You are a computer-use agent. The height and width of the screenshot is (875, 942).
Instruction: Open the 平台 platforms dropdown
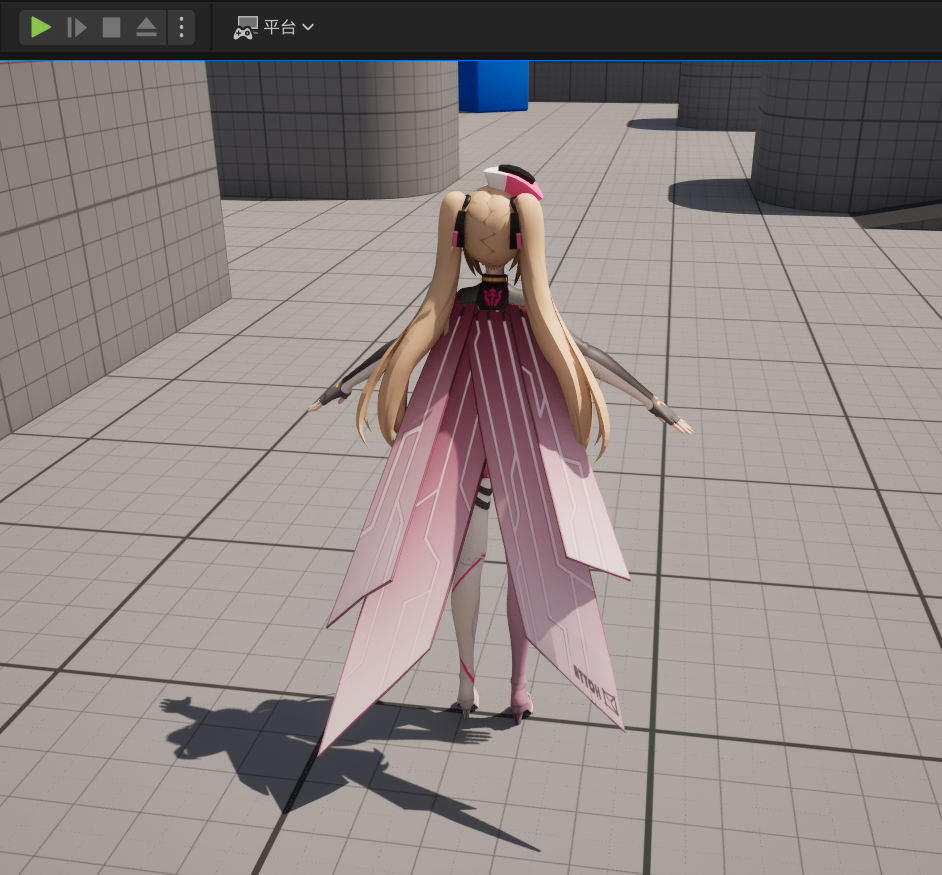(x=274, y=27)
